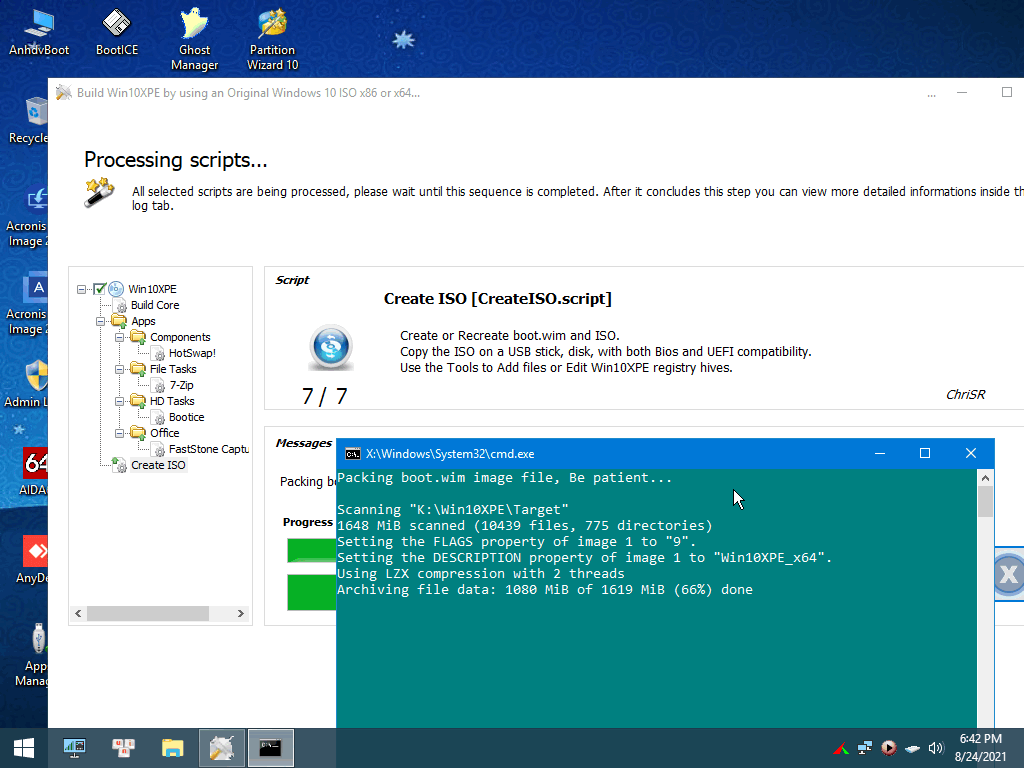Select the FastStone Capture script
The height and width of the screenshot is (768, 1024).
(208, 449)
